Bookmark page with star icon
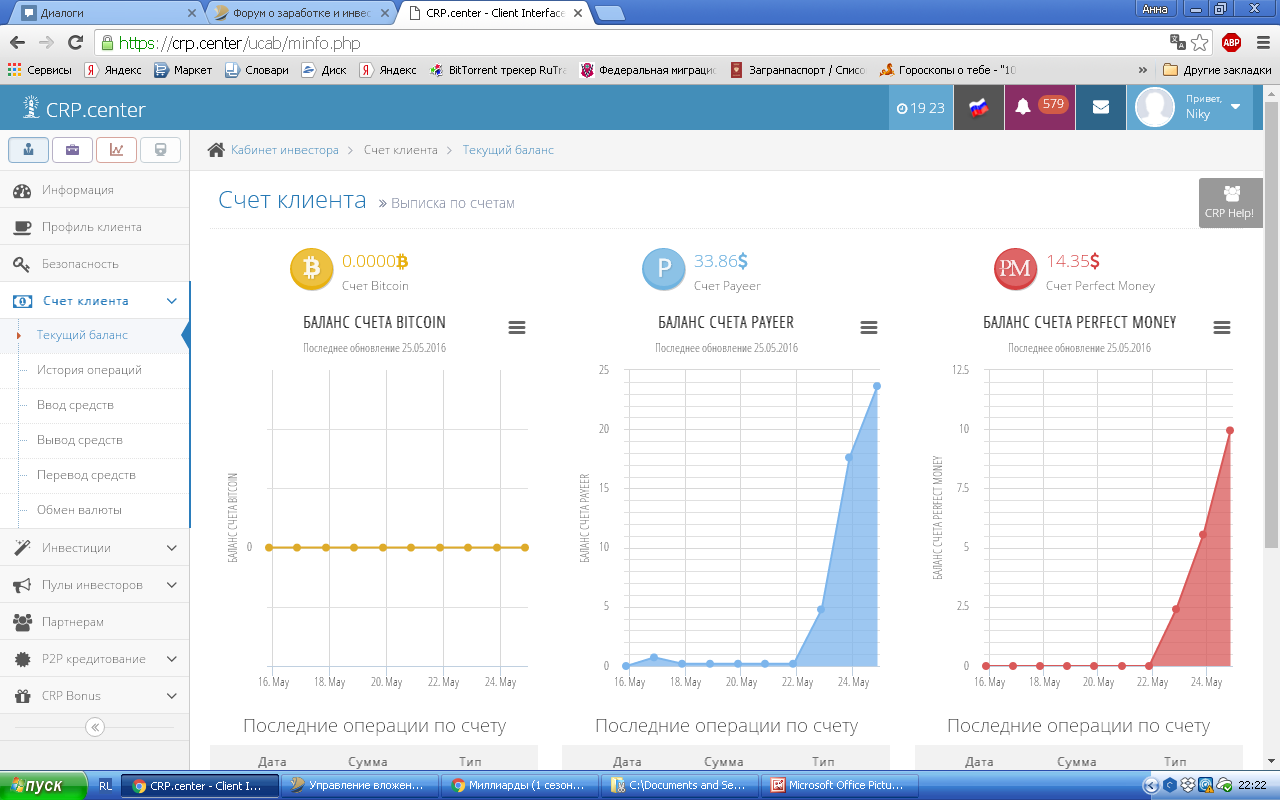 1200,43
